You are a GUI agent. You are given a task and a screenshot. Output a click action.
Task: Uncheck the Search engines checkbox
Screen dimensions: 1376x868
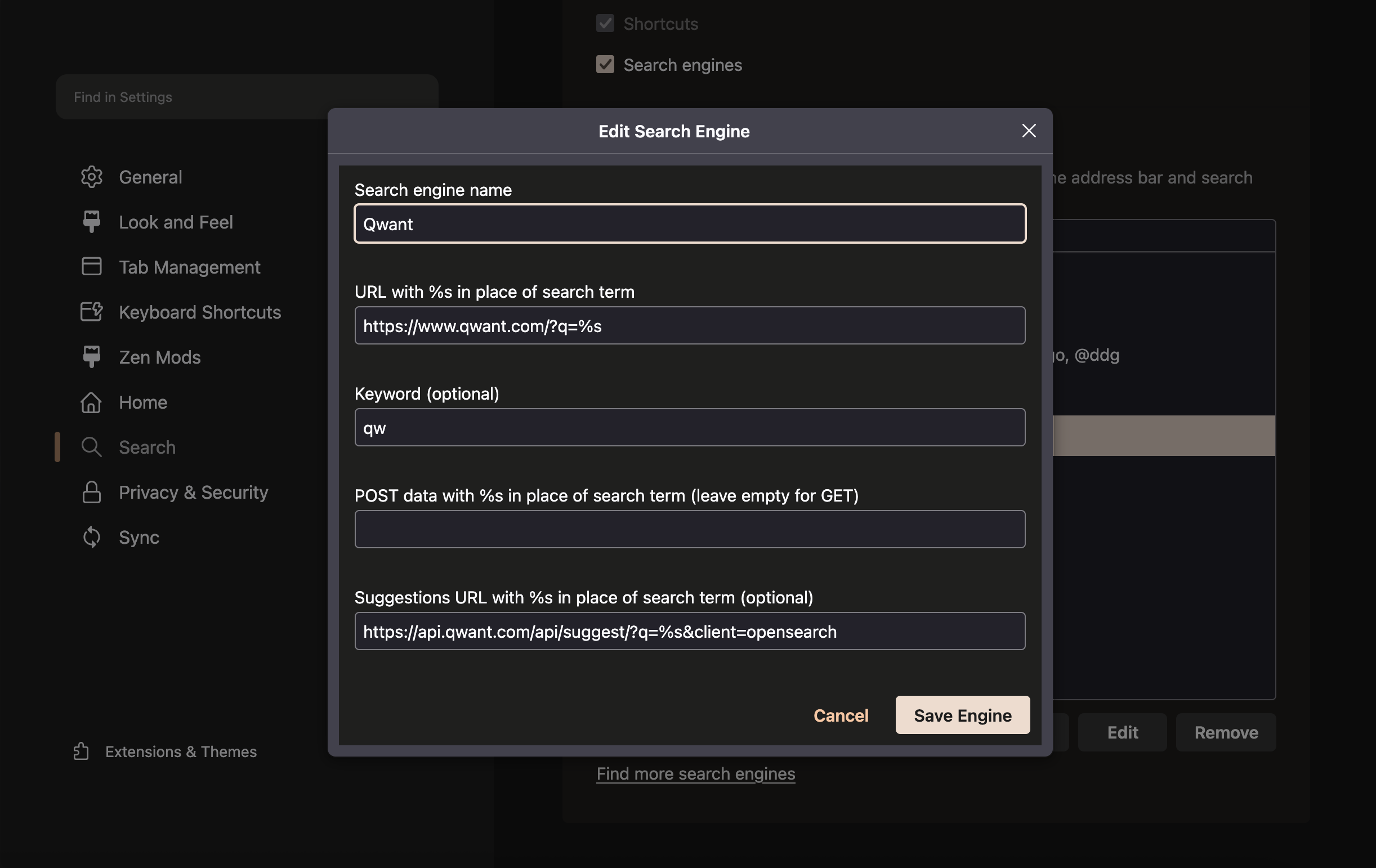point(605,65)
